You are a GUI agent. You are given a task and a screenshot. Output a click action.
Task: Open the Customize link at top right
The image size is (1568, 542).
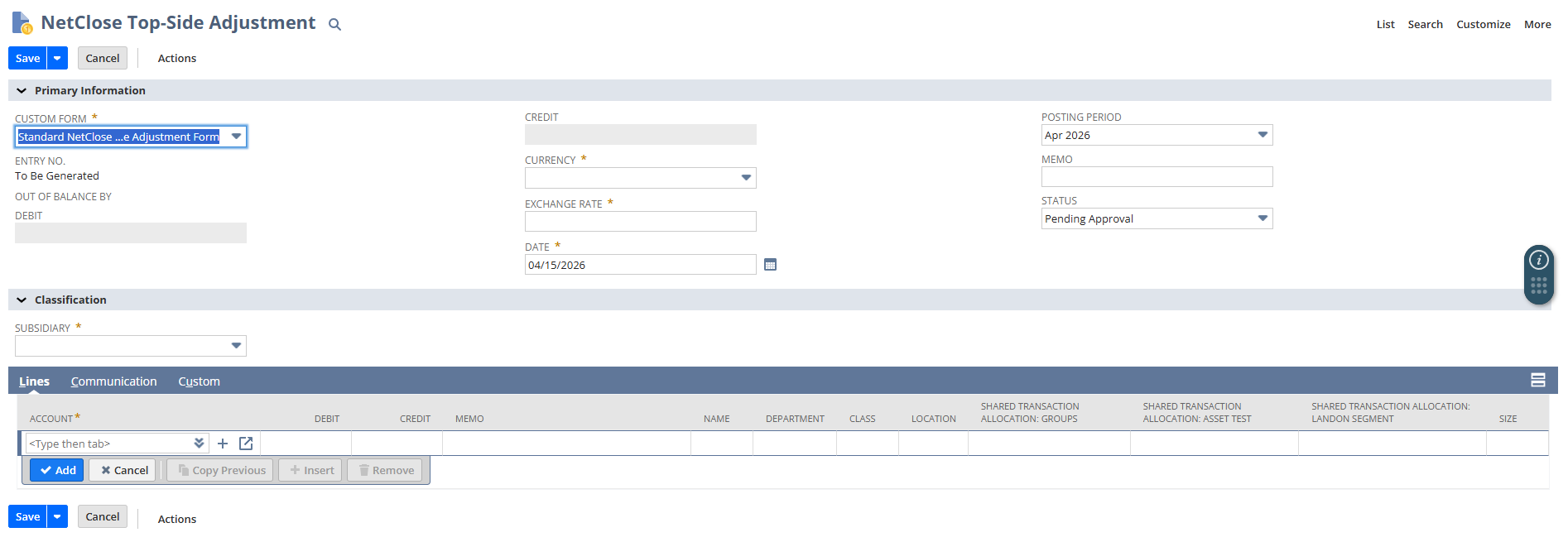pos(1483,25)
